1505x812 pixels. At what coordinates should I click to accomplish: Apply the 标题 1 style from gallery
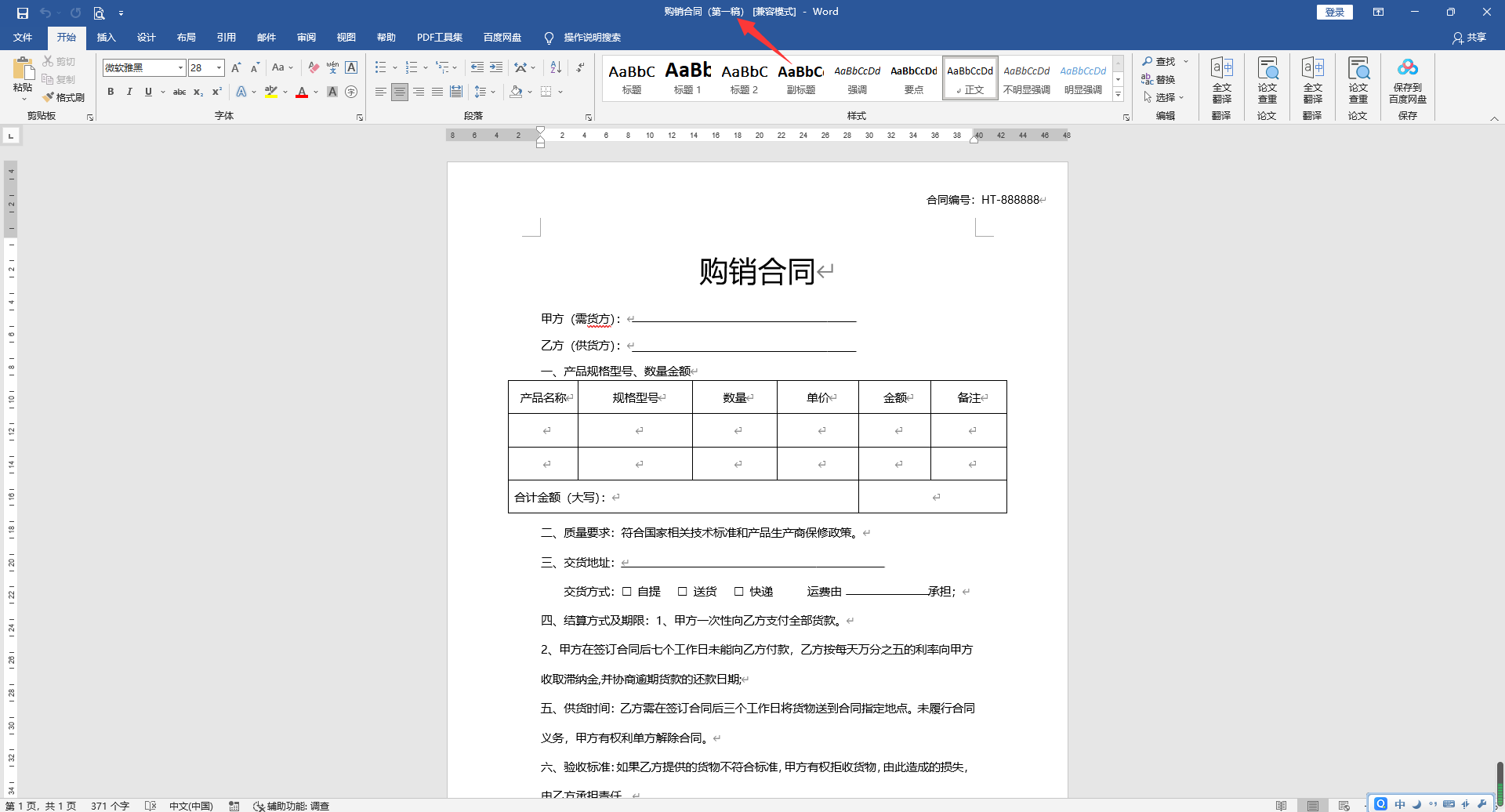coord(687,78)
